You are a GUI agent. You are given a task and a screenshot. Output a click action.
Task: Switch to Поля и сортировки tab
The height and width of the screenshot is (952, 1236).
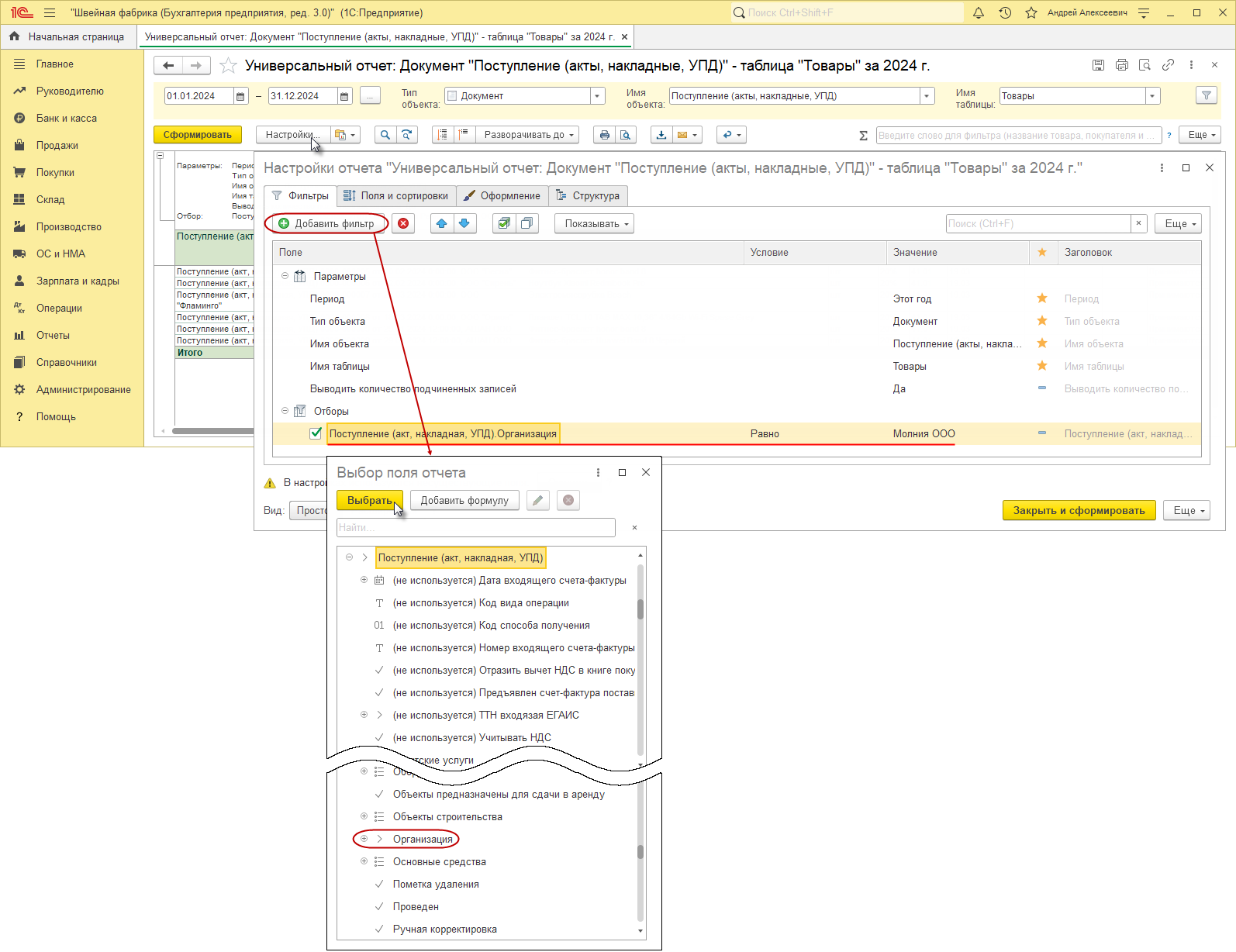tap(396, 196)
